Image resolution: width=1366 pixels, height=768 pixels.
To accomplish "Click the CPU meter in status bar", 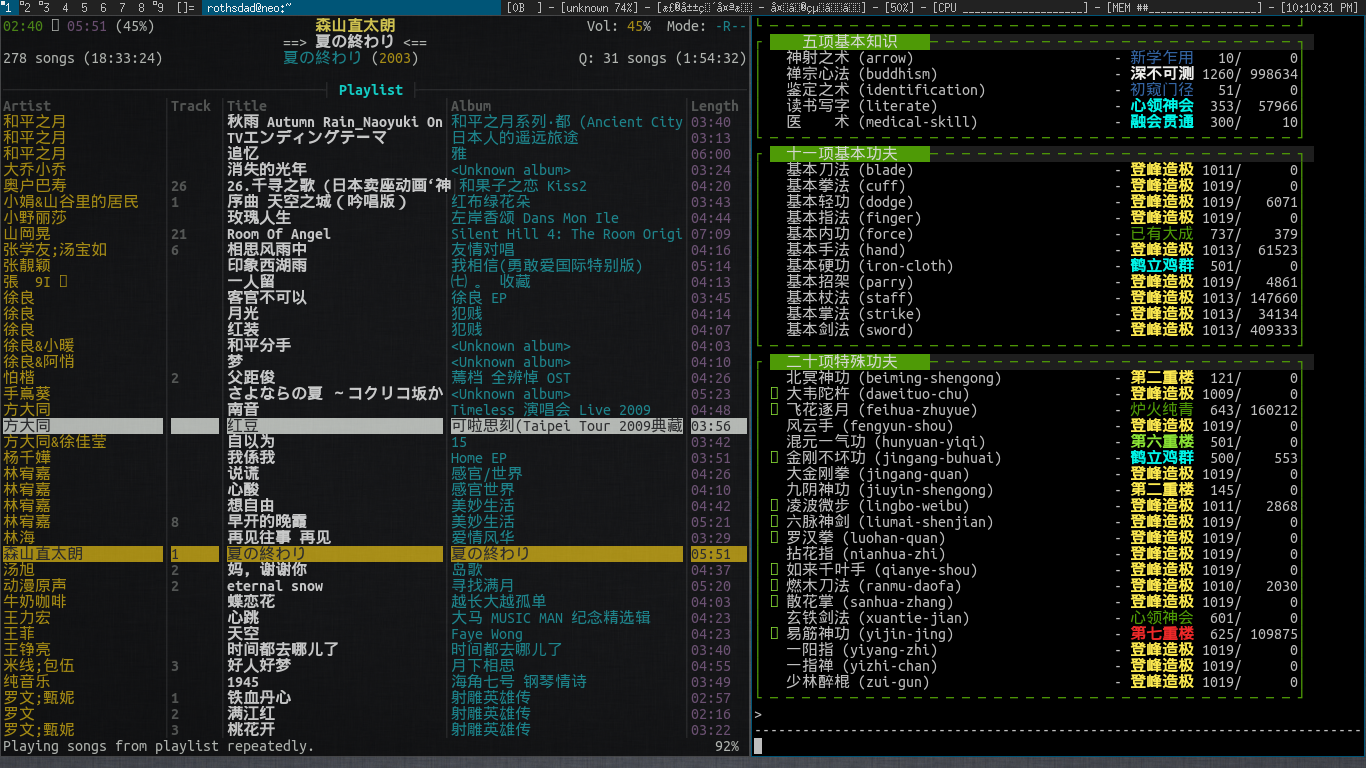I will pyautogui.click(x=1010, y=8).
